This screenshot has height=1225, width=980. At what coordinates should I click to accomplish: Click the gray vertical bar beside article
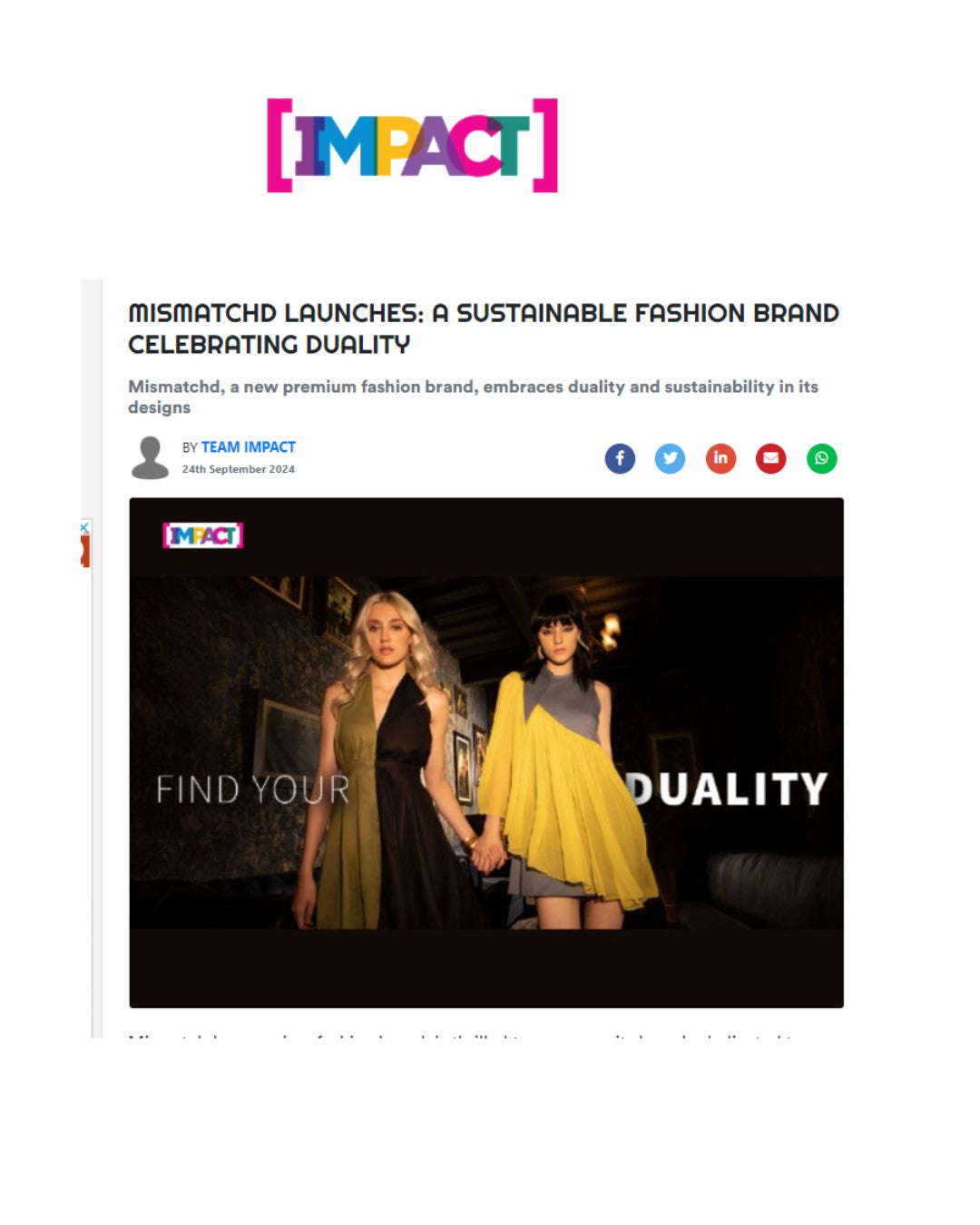[x=97, y=659]
